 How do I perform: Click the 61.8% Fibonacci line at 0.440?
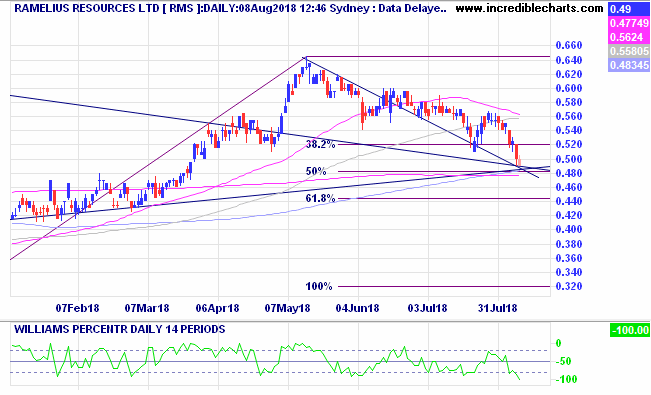(444, 199)
